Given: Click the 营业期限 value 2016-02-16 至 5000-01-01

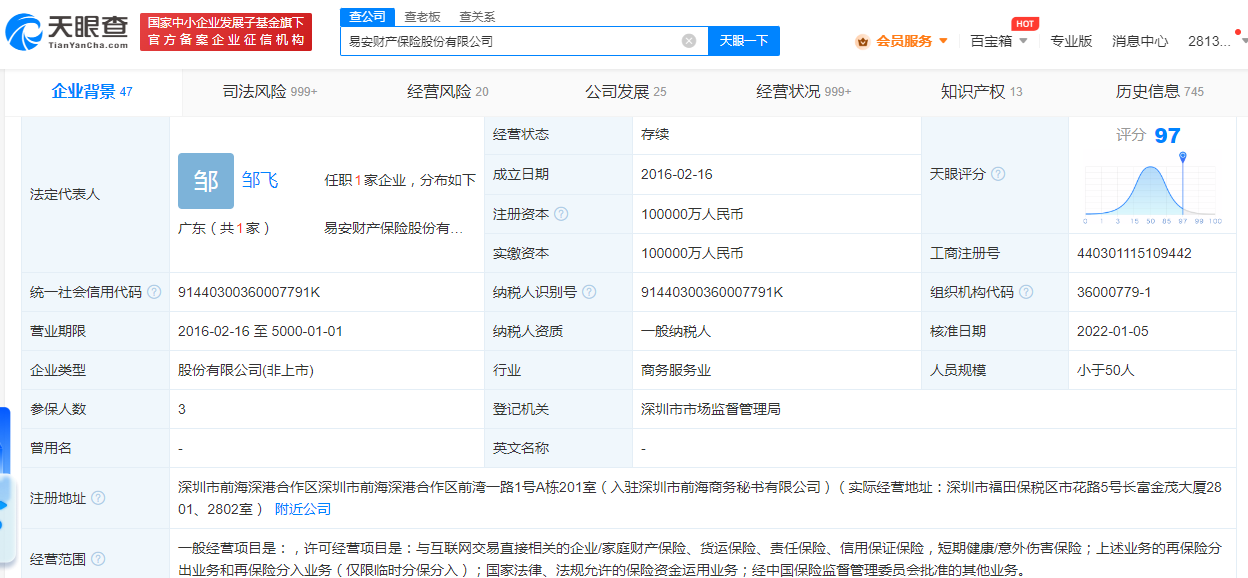Looking at the screenshot, I should click(x=260, y=331).
